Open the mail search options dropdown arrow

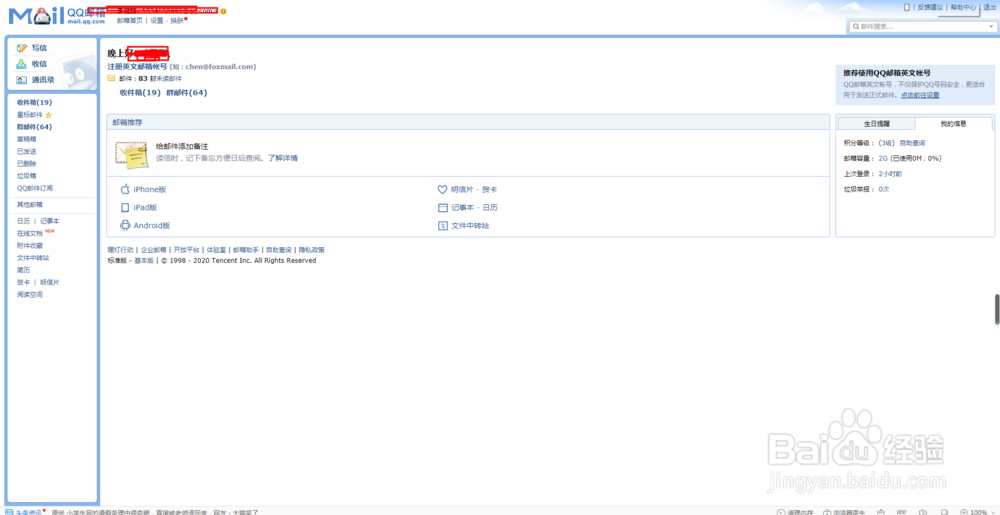(991, 27)
